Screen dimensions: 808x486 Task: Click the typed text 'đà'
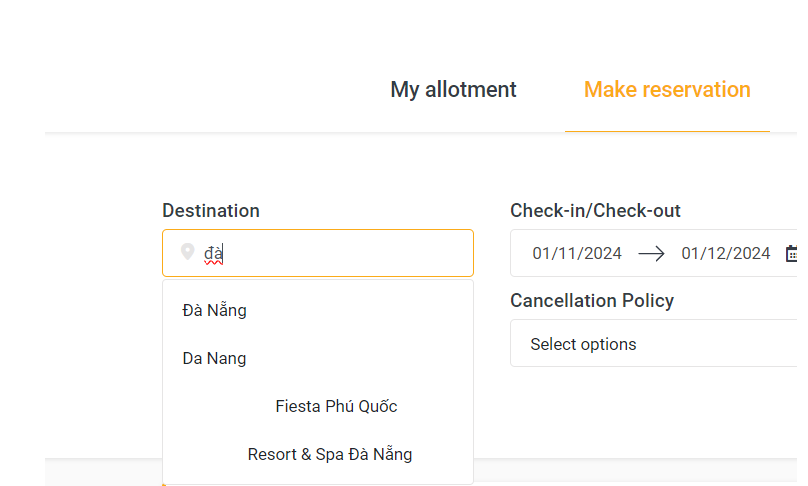[x=213, y=253]
